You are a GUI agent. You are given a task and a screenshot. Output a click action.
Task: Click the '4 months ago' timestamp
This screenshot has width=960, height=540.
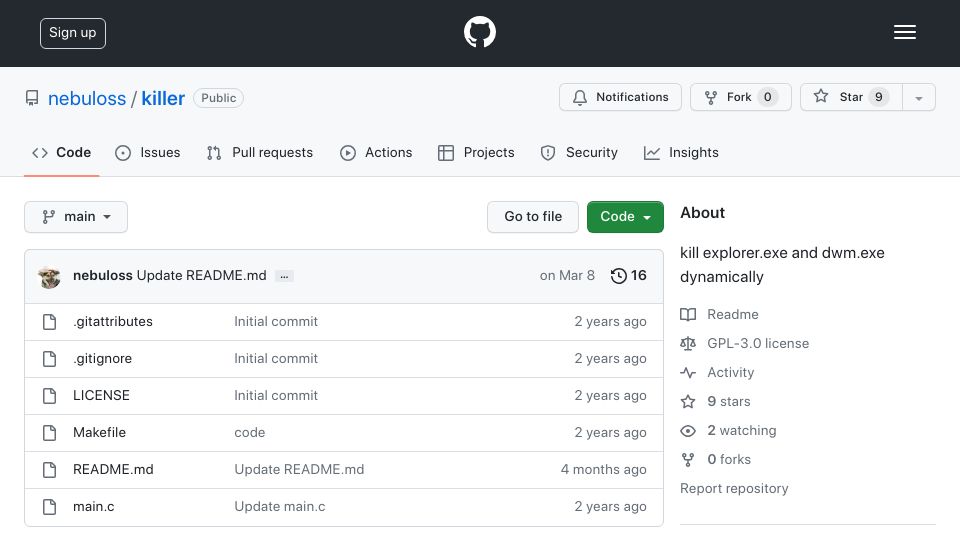604,470
